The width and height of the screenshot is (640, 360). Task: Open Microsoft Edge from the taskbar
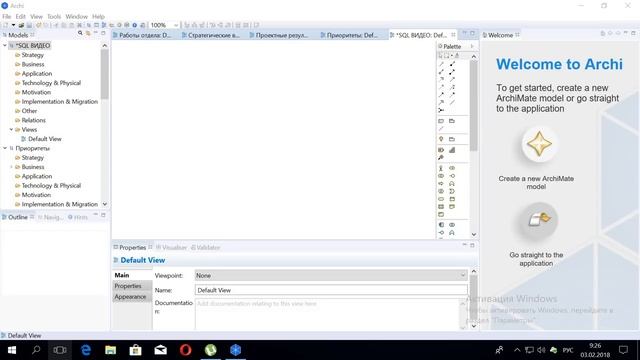[86, 350]
